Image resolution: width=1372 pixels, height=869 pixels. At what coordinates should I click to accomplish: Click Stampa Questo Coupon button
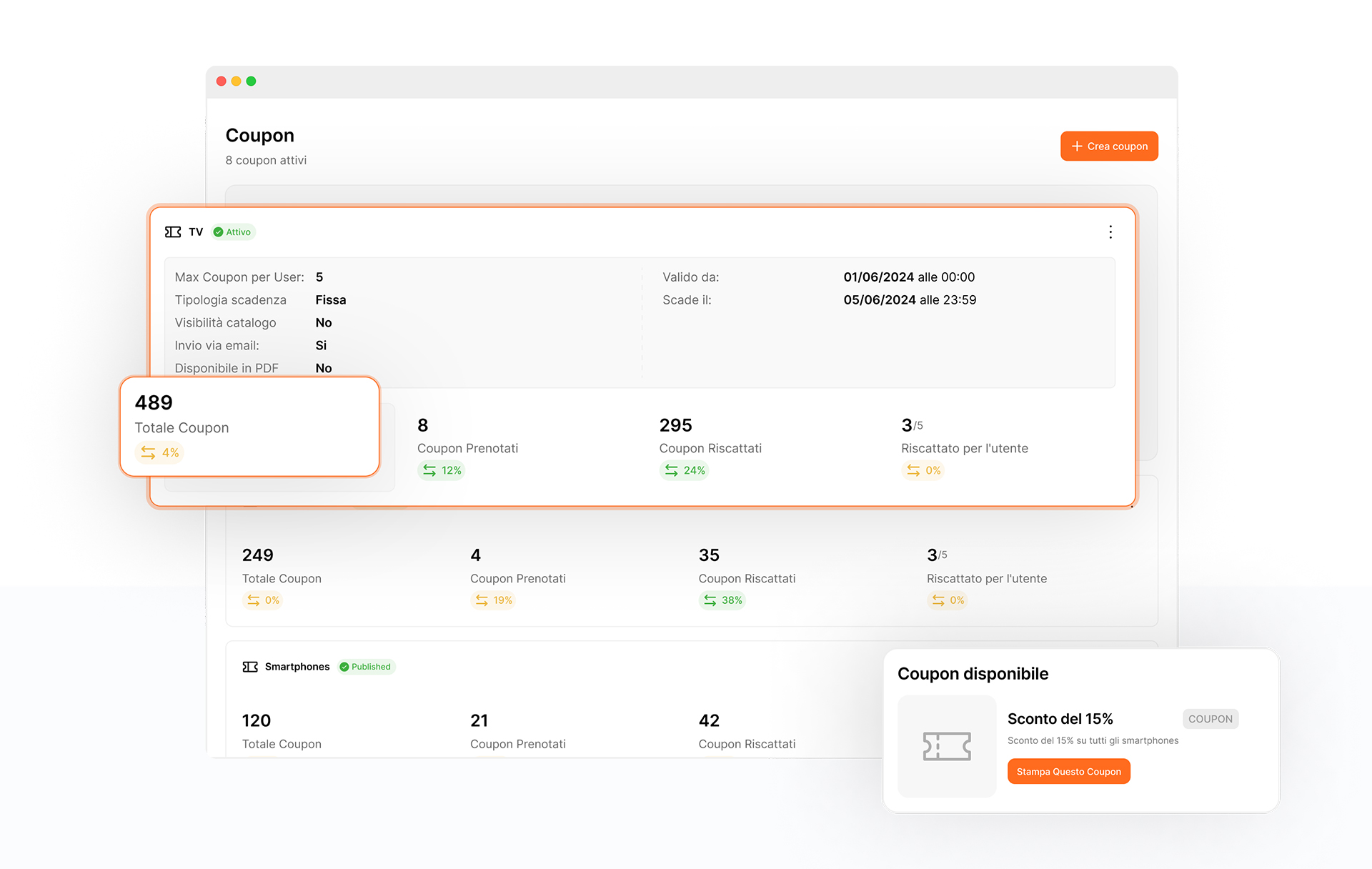(1070, 771)
